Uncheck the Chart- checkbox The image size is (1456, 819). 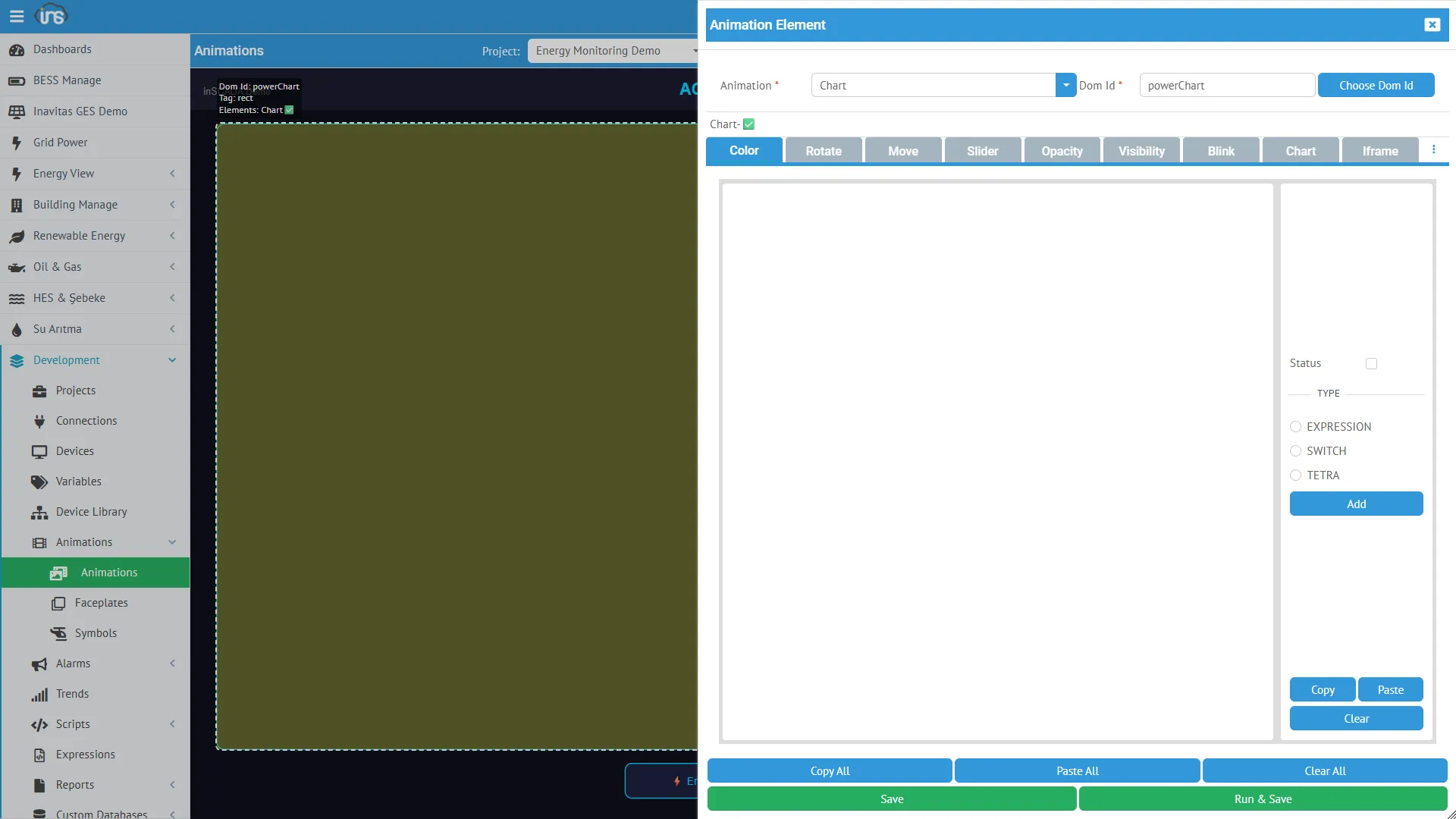(748, 124)
